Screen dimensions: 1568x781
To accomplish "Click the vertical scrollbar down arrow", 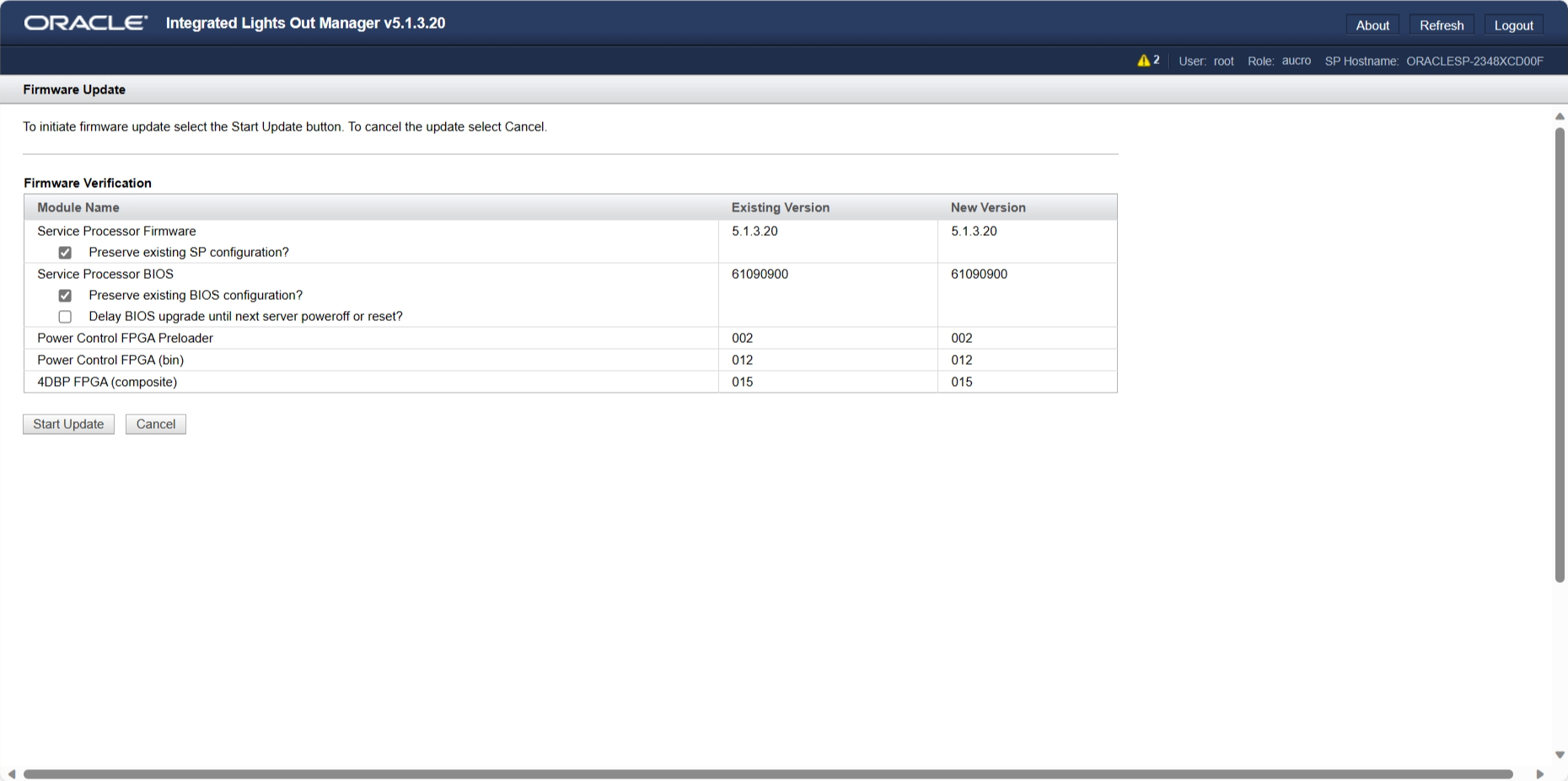I will [1560, 755].
